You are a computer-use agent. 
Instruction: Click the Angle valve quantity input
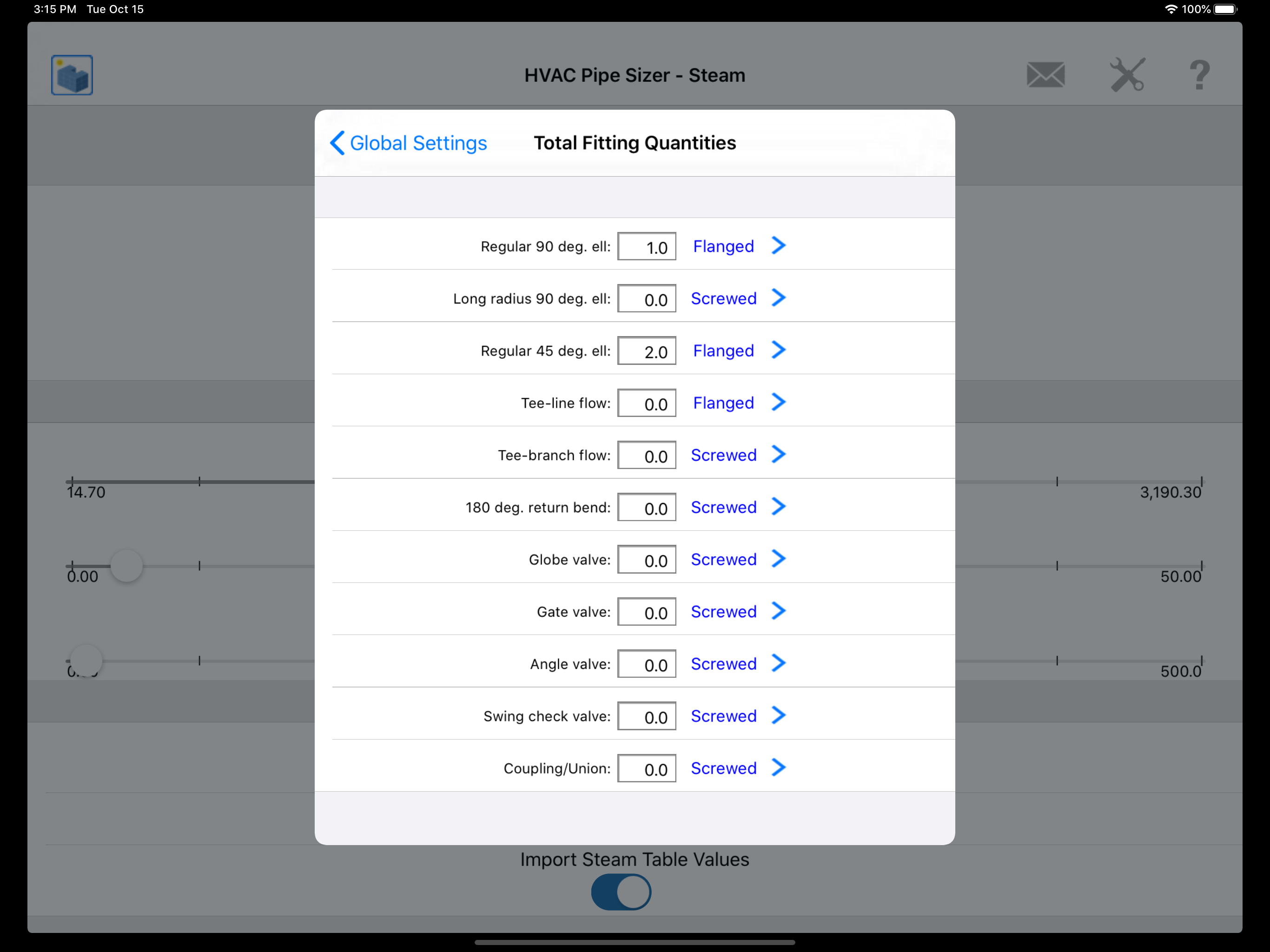coord(647,664)
